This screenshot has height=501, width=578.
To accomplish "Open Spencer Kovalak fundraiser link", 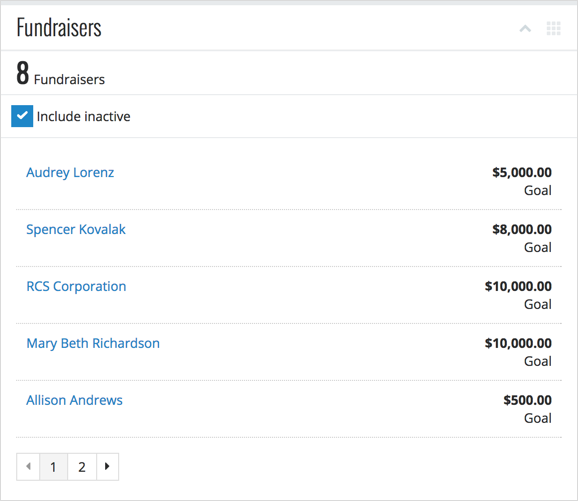I will click(76, 229).
